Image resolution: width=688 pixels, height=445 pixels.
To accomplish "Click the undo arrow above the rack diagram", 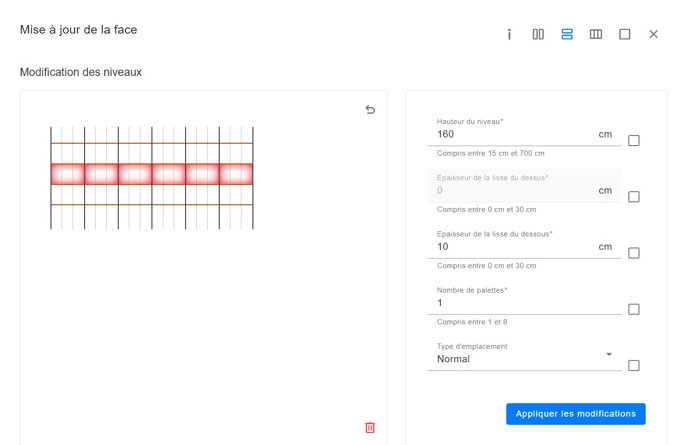I will [x=370, y=110].
